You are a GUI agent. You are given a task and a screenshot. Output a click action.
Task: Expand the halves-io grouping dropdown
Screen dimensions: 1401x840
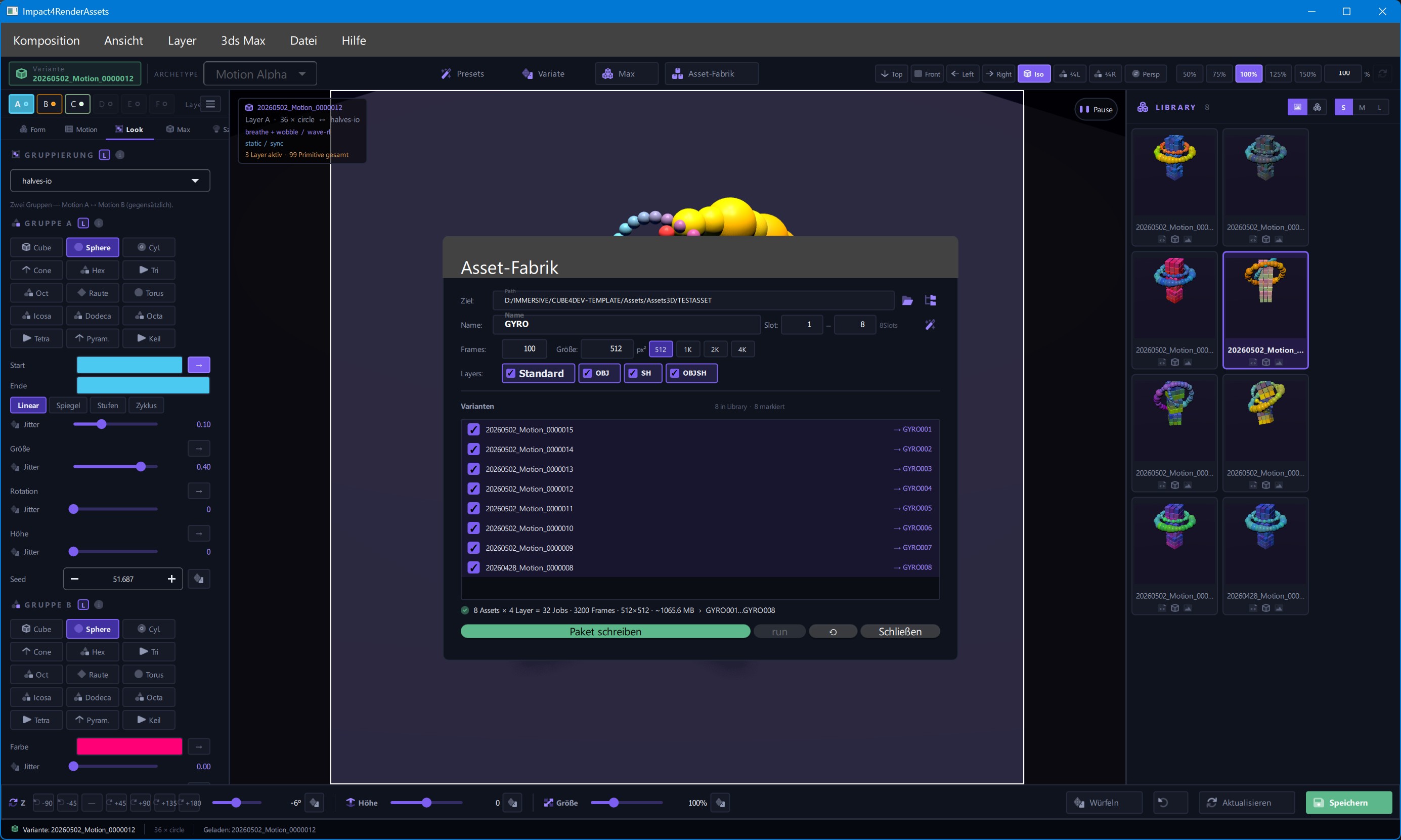click(x=110, y=181)
